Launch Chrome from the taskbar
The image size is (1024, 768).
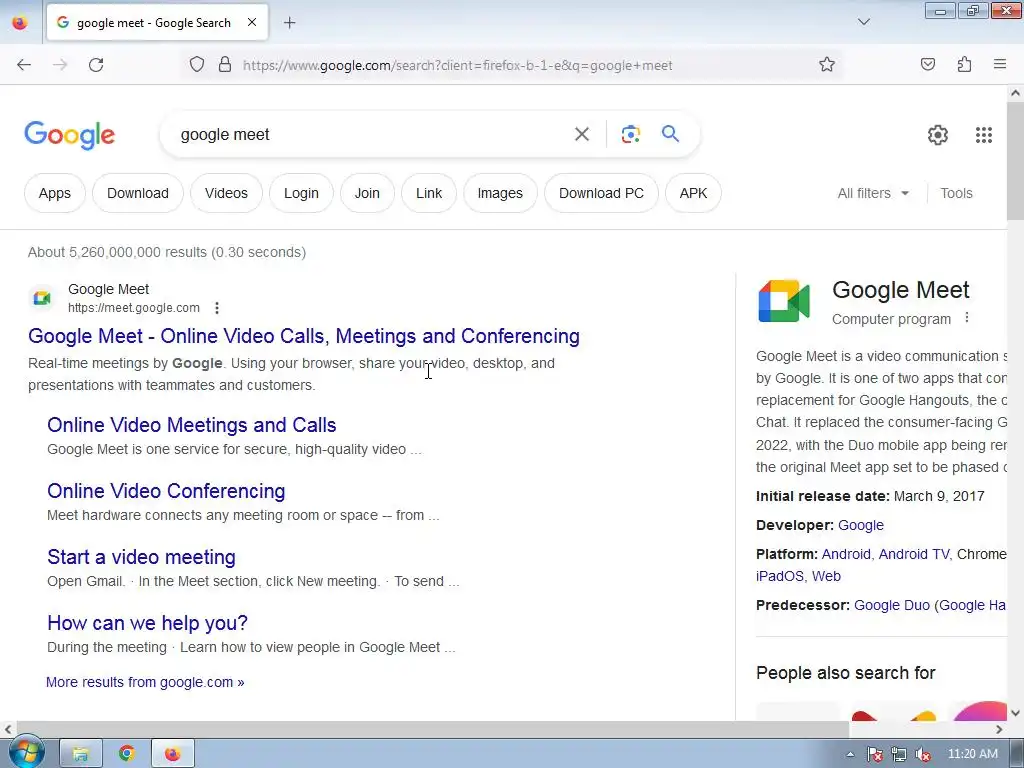(127, 754)
